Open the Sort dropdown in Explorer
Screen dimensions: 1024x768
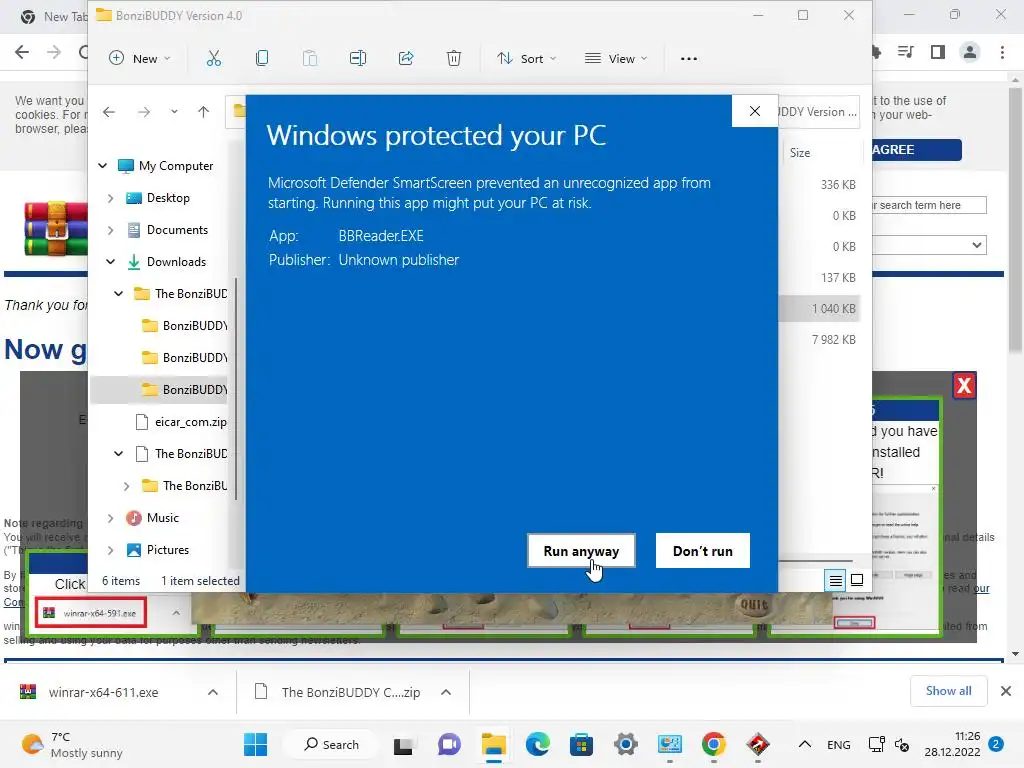[x=526, y=58]
